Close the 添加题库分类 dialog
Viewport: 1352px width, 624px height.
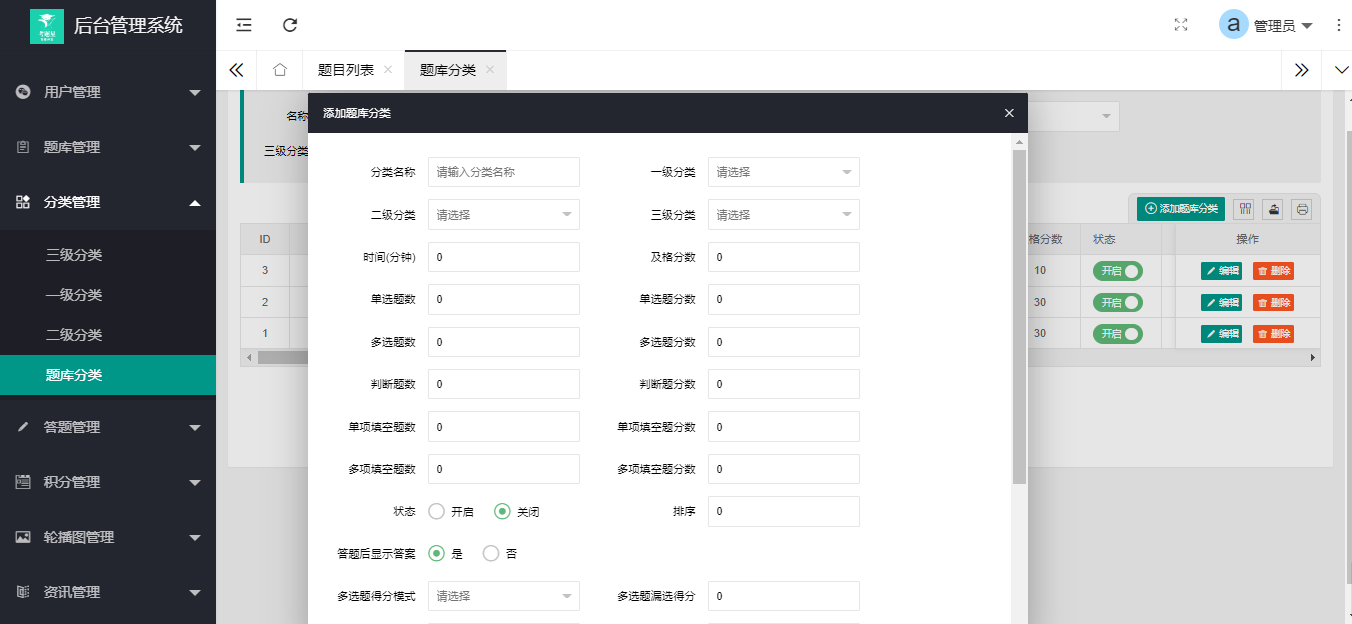pyautogui.click(x=1009, y=113)
